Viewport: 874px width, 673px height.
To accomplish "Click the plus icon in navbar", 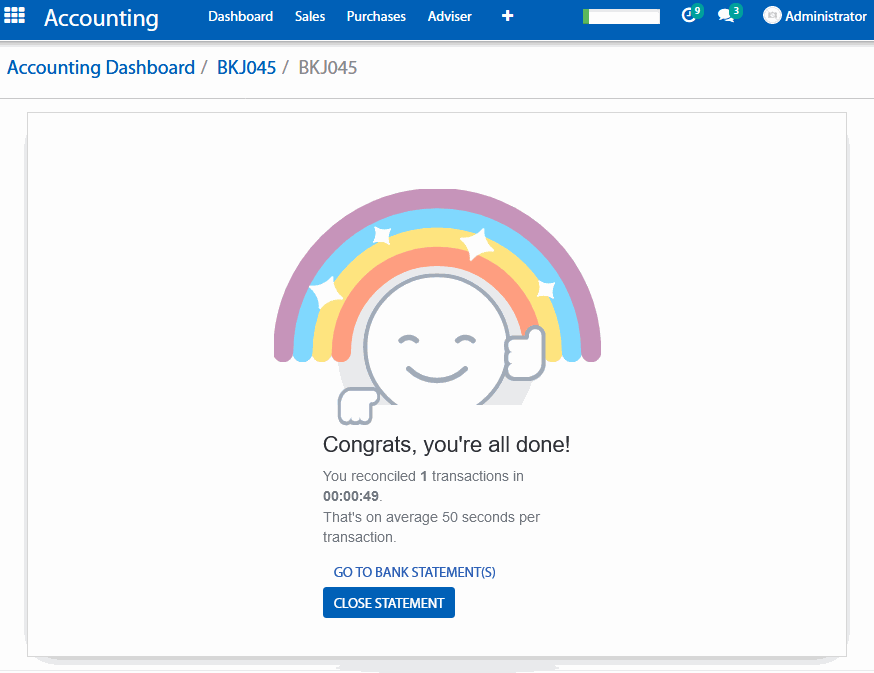I will [507, 17].
